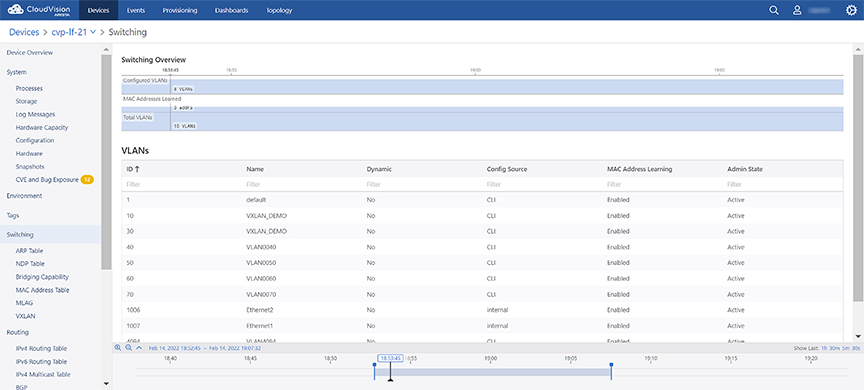Open Environment in sidebar

[x=24, y=196]
